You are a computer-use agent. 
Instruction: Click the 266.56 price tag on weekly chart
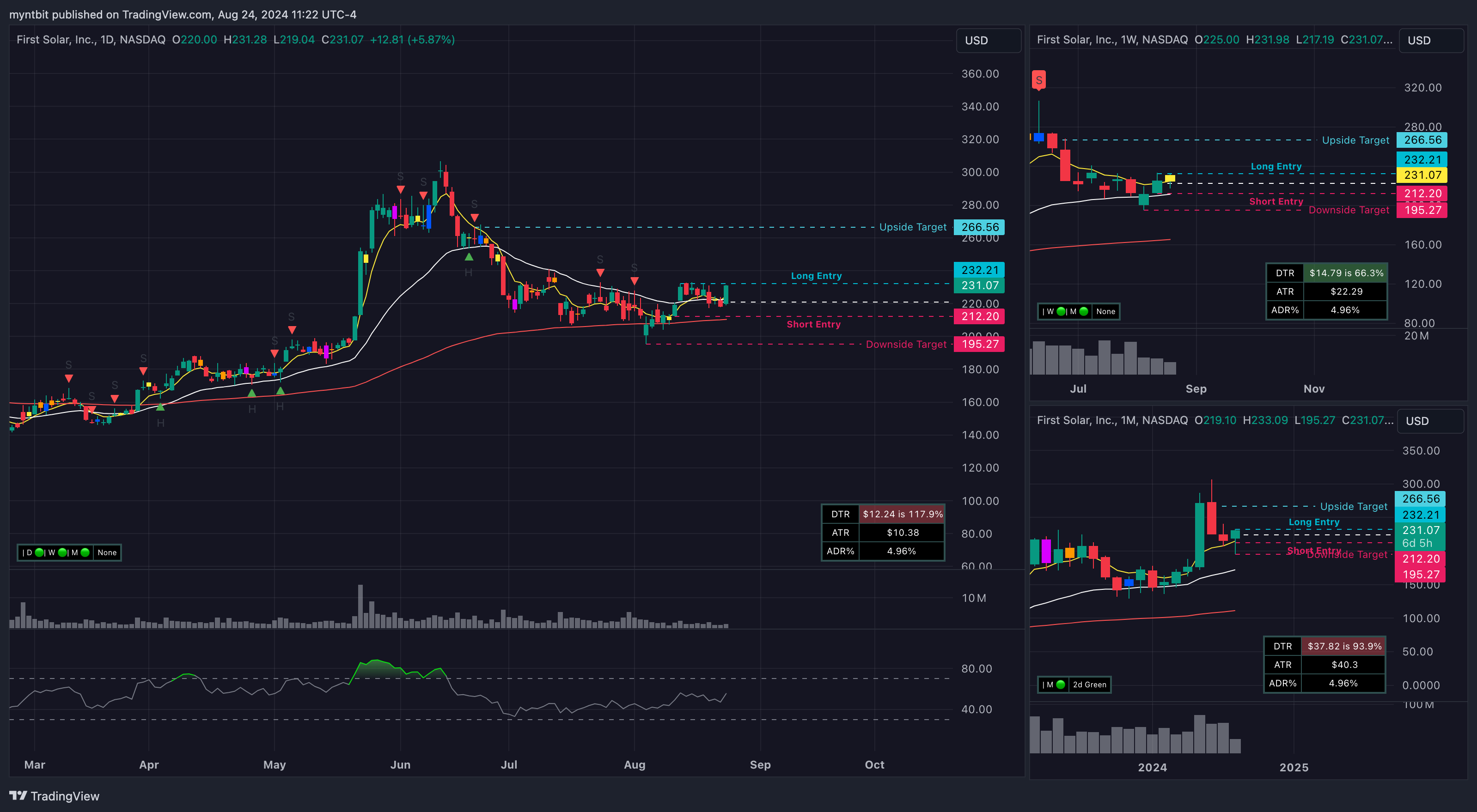[1422, 140]
